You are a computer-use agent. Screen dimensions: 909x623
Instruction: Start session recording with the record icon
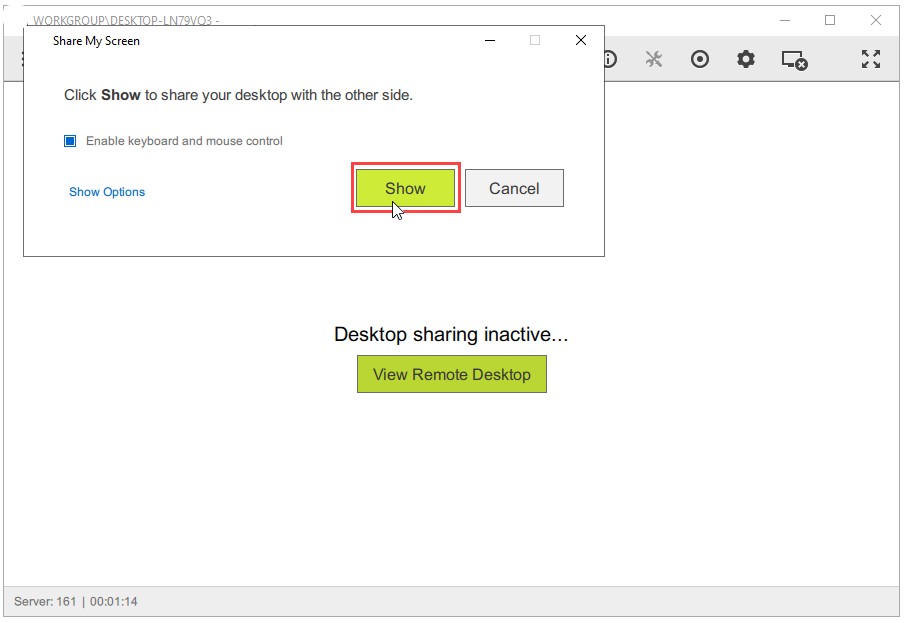[699, 59]
